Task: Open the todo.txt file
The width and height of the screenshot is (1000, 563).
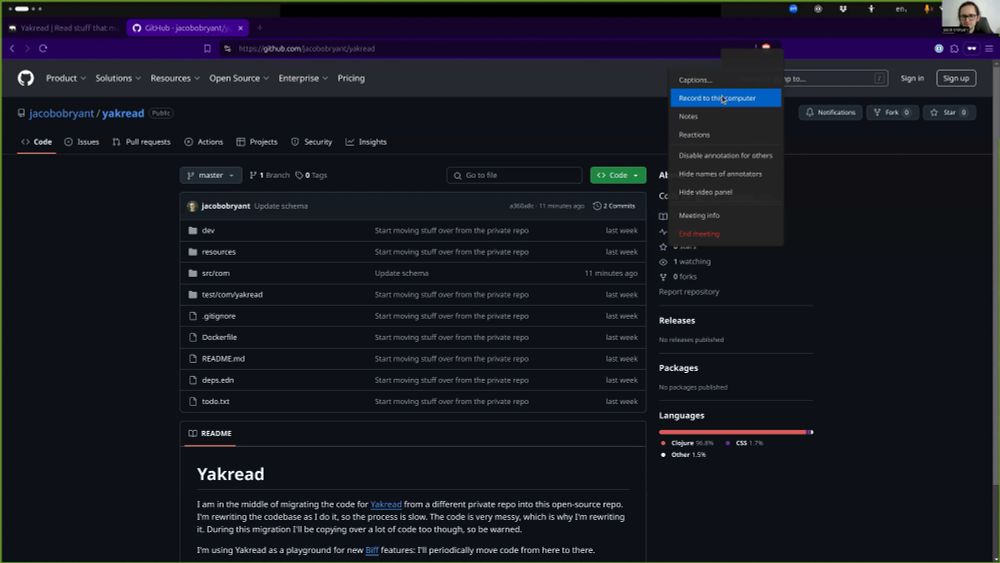Action: click(x=216, y=402)
